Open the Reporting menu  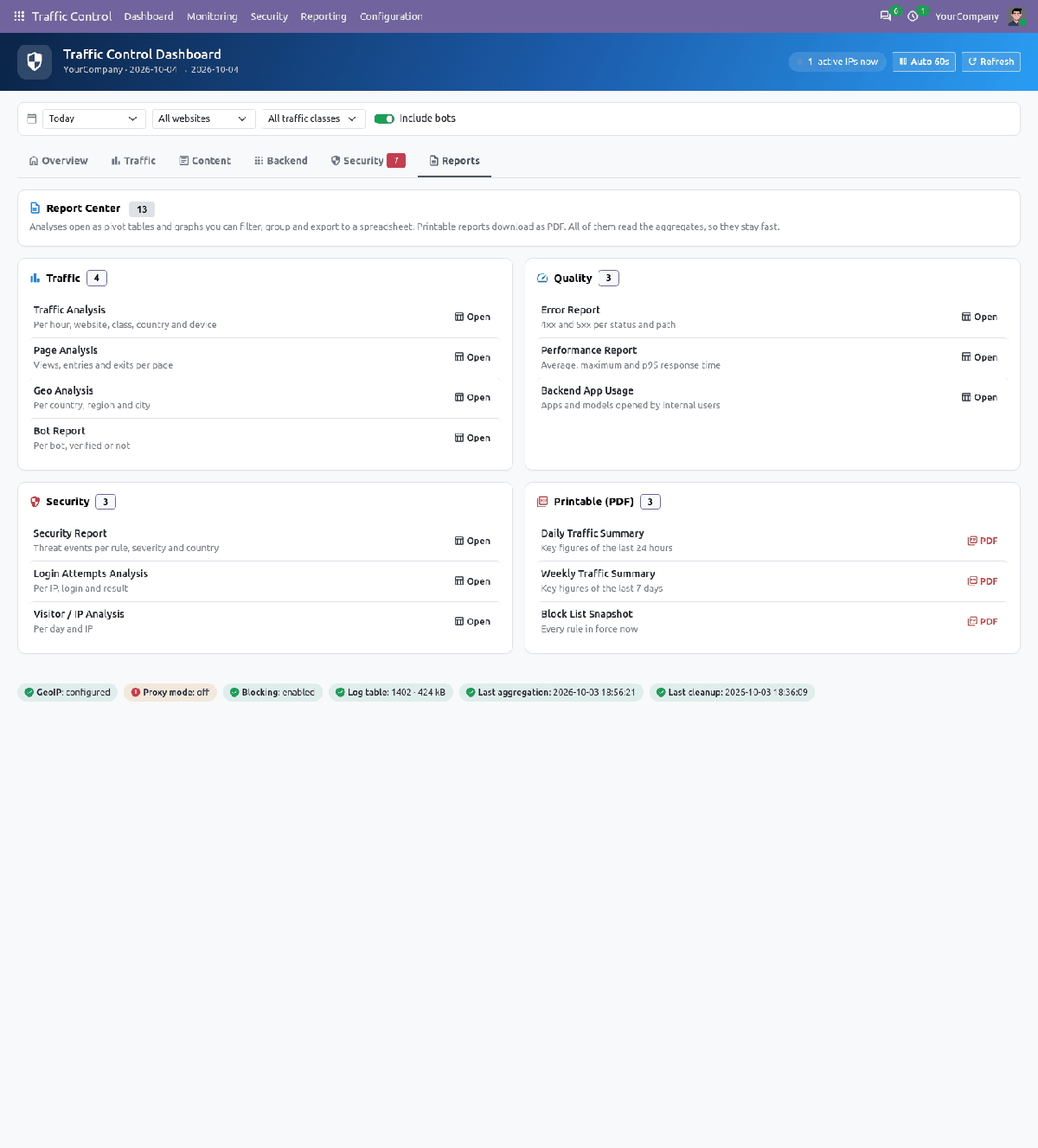tap(324, 16)
